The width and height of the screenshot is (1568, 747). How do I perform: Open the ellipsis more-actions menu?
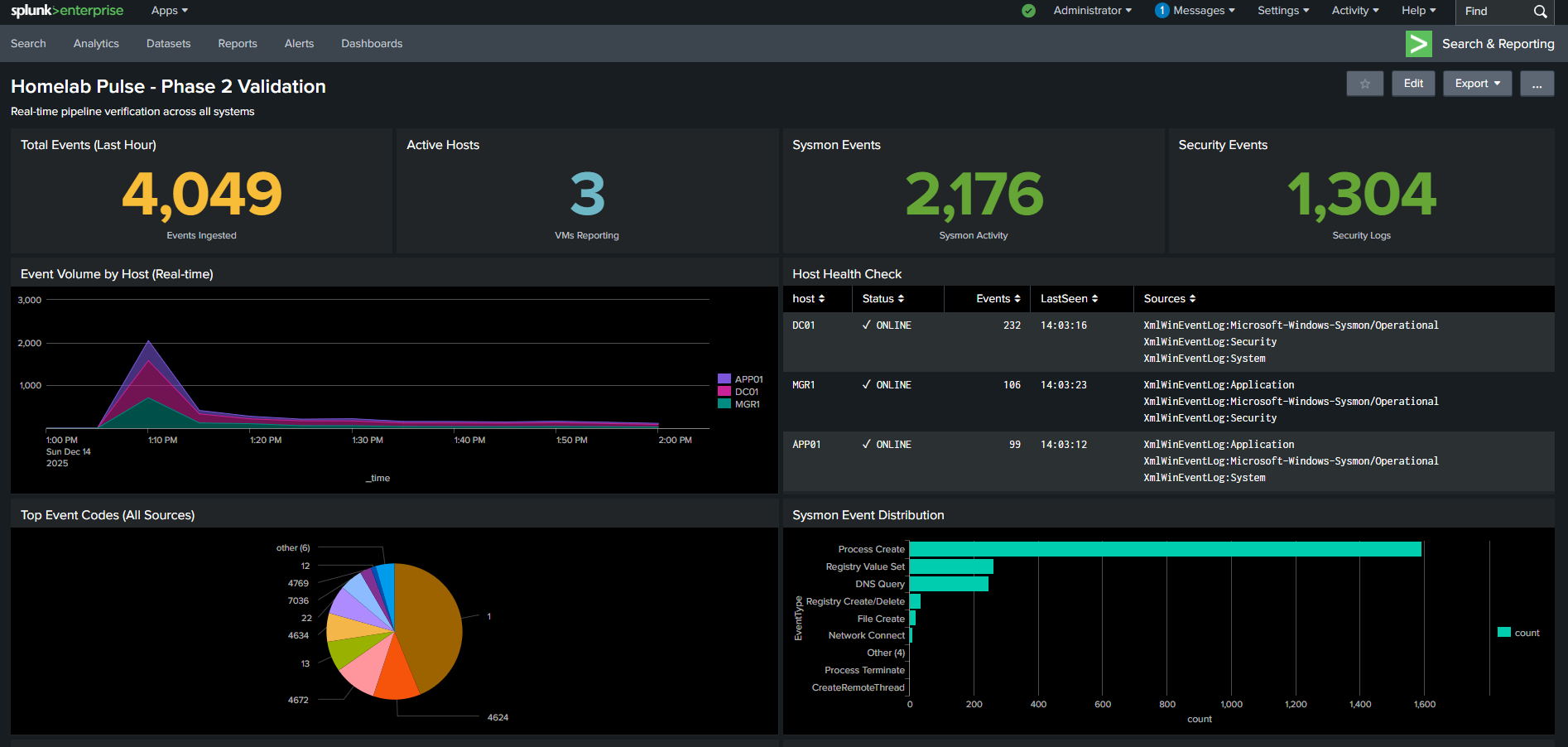point(1537,83)
